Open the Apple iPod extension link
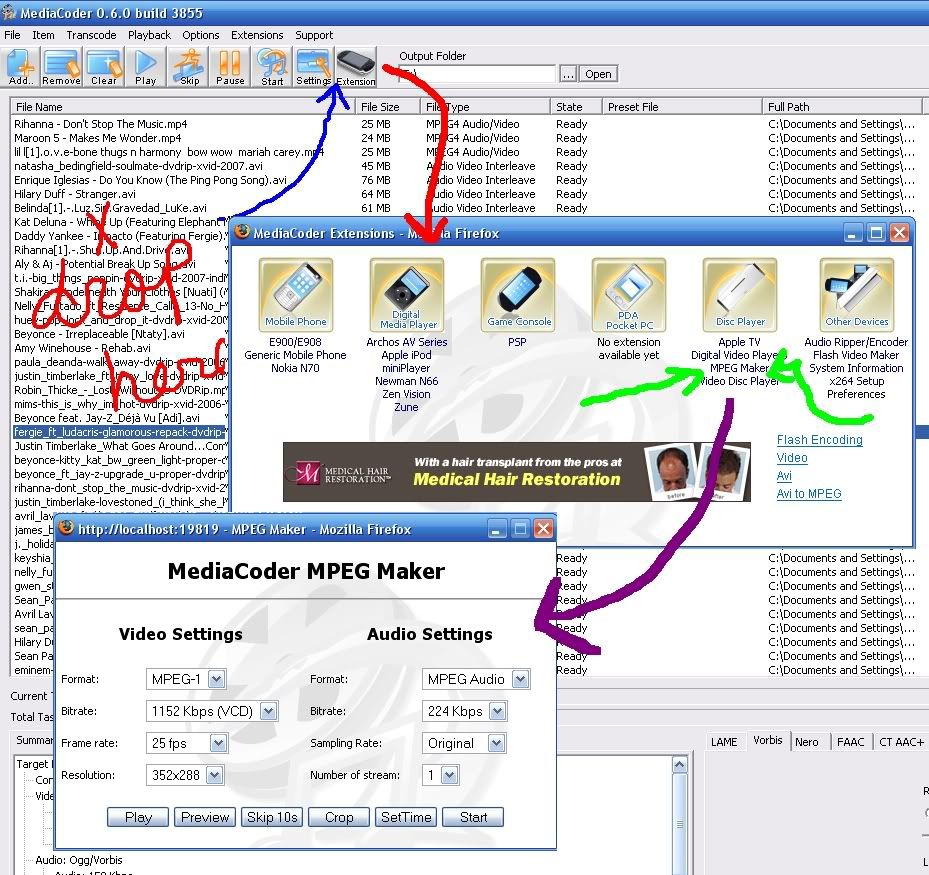The image size is (929, 875). [x=406, y=355]
